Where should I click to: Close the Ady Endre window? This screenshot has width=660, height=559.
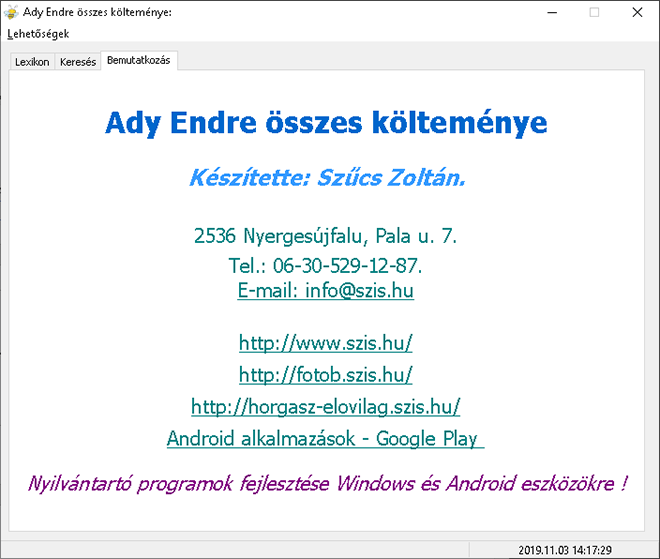[x=637, y=13]
